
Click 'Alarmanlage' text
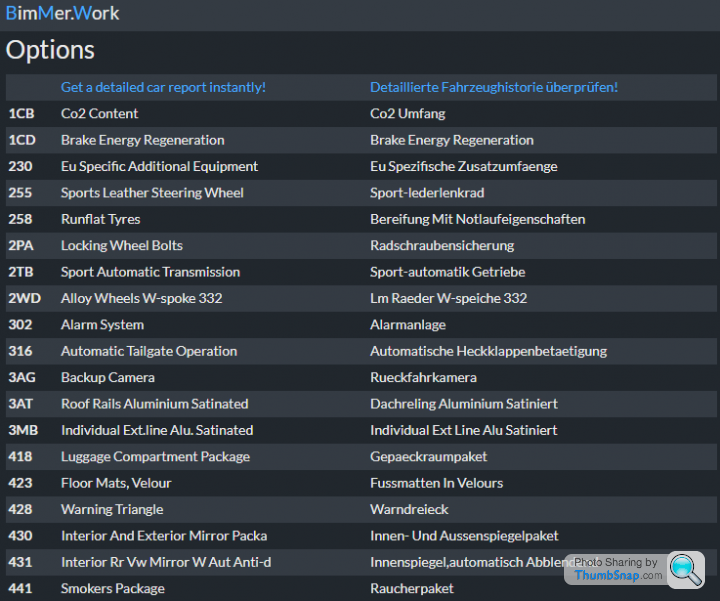coord(408,325)
